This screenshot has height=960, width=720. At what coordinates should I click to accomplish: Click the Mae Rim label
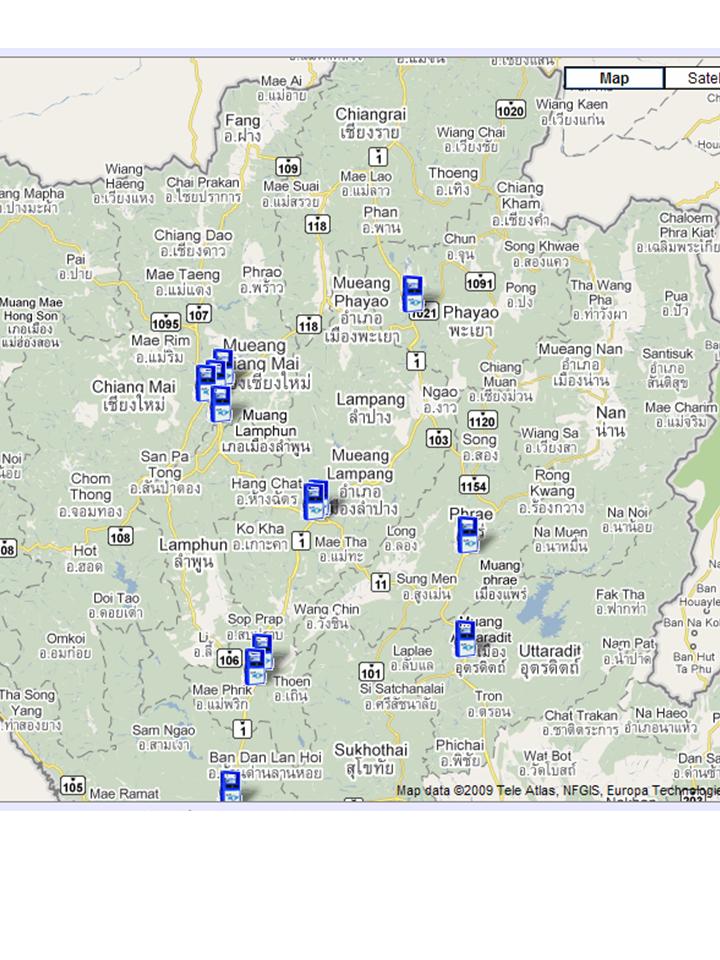click(160, 348)
